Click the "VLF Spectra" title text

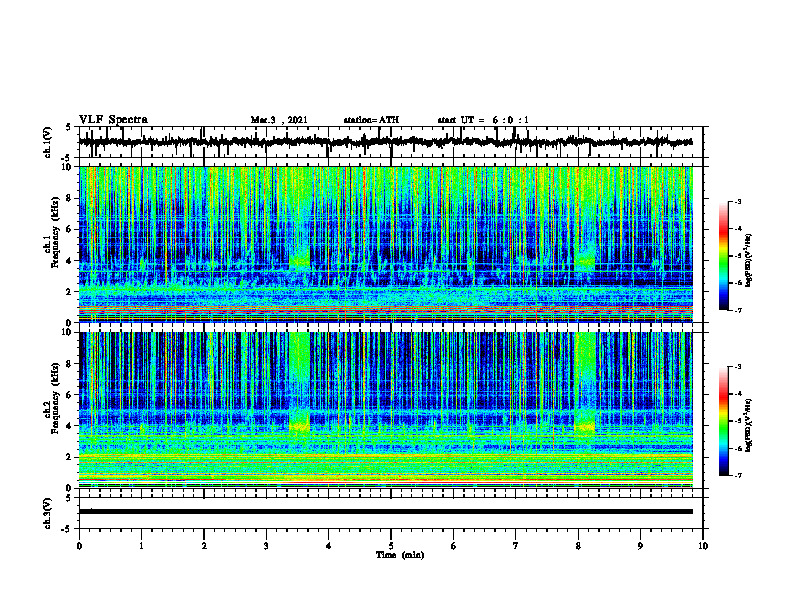tap(113, 119)
